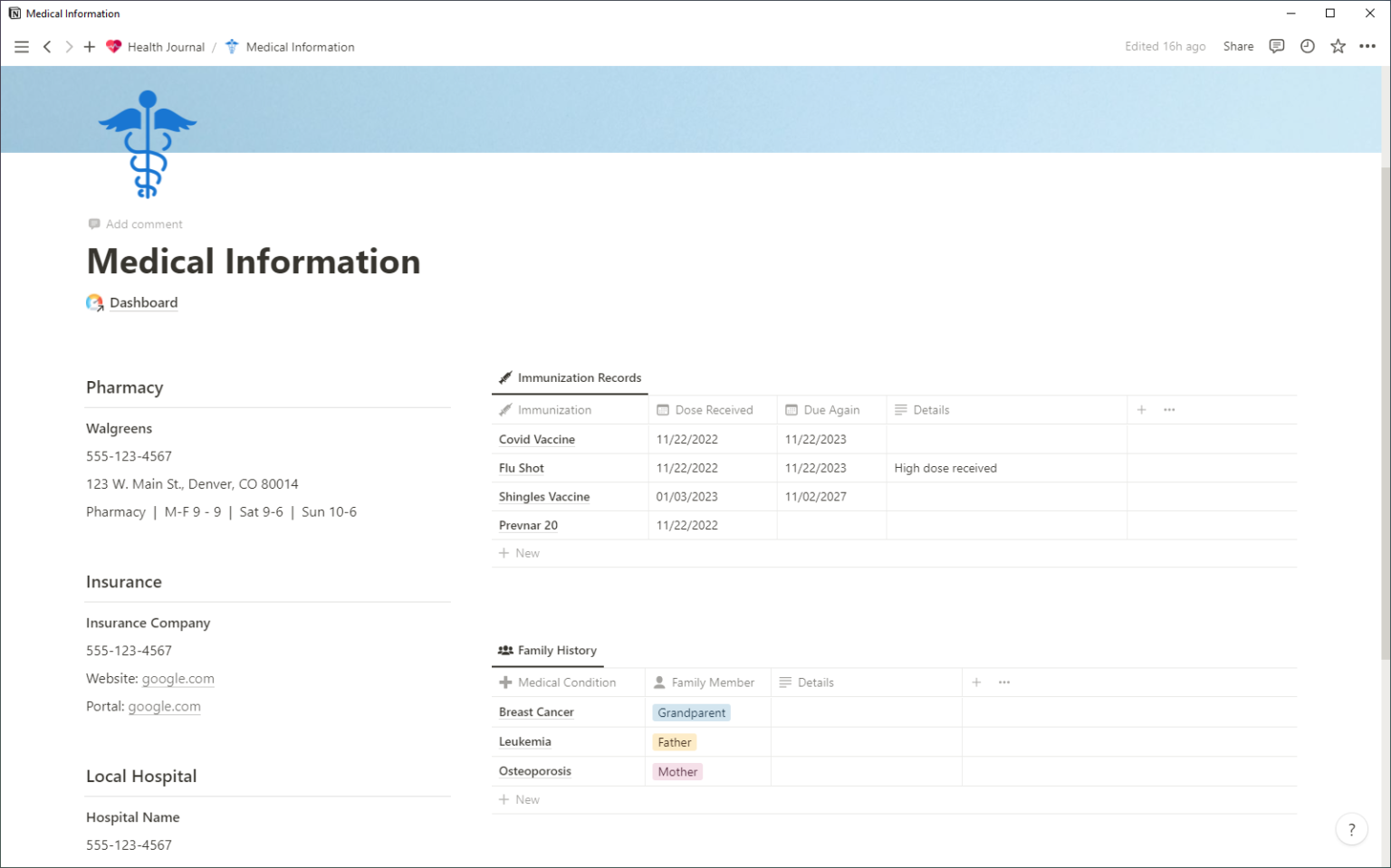This screenshot has width=1391, height=868.
Task: Open the Dashboard page link
Action: (143, 302)
